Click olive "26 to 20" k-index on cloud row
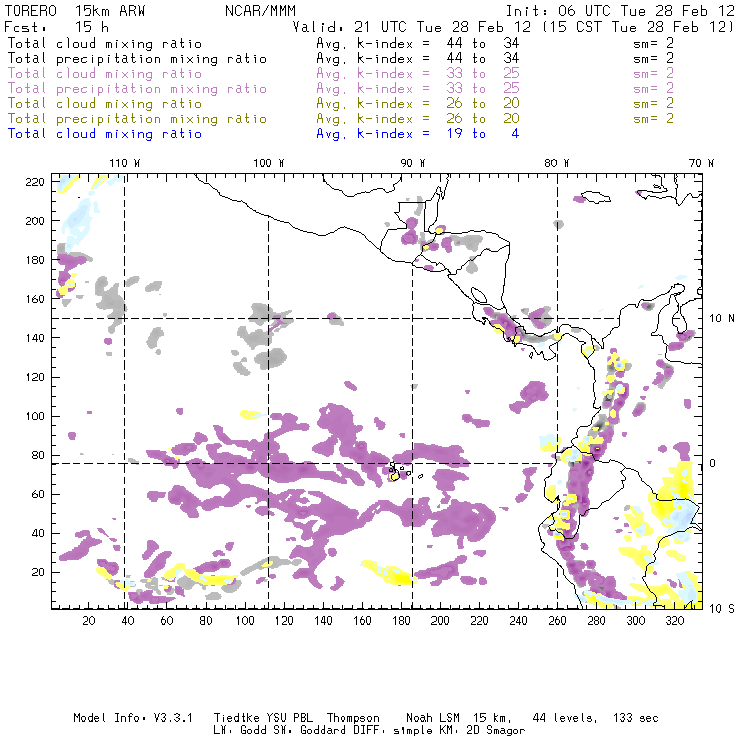 [483, 103]
